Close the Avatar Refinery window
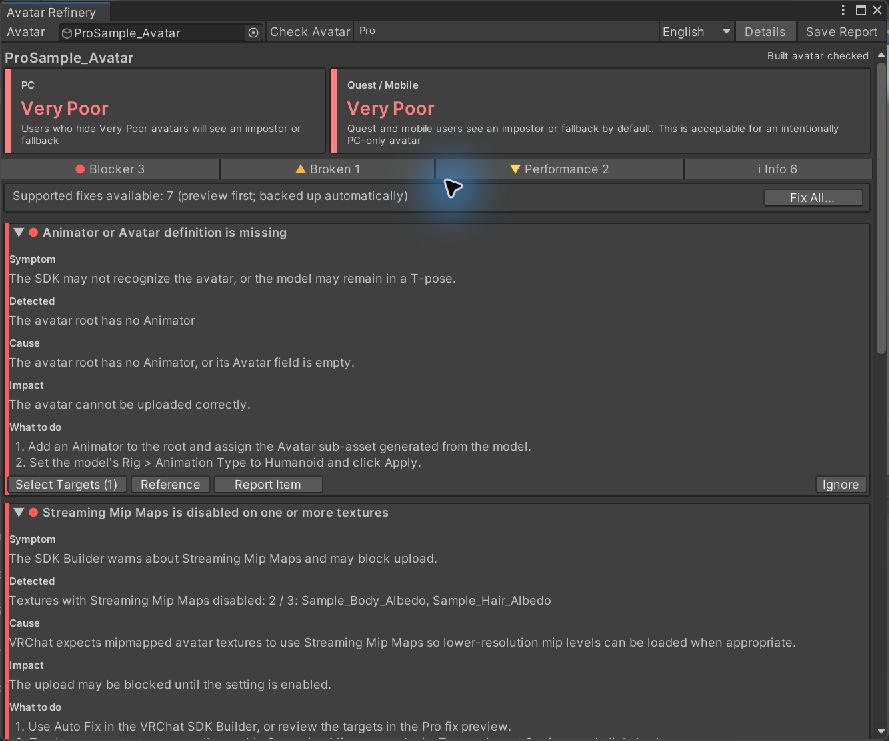This screenshot has height=741, width=889. point(877,10)
